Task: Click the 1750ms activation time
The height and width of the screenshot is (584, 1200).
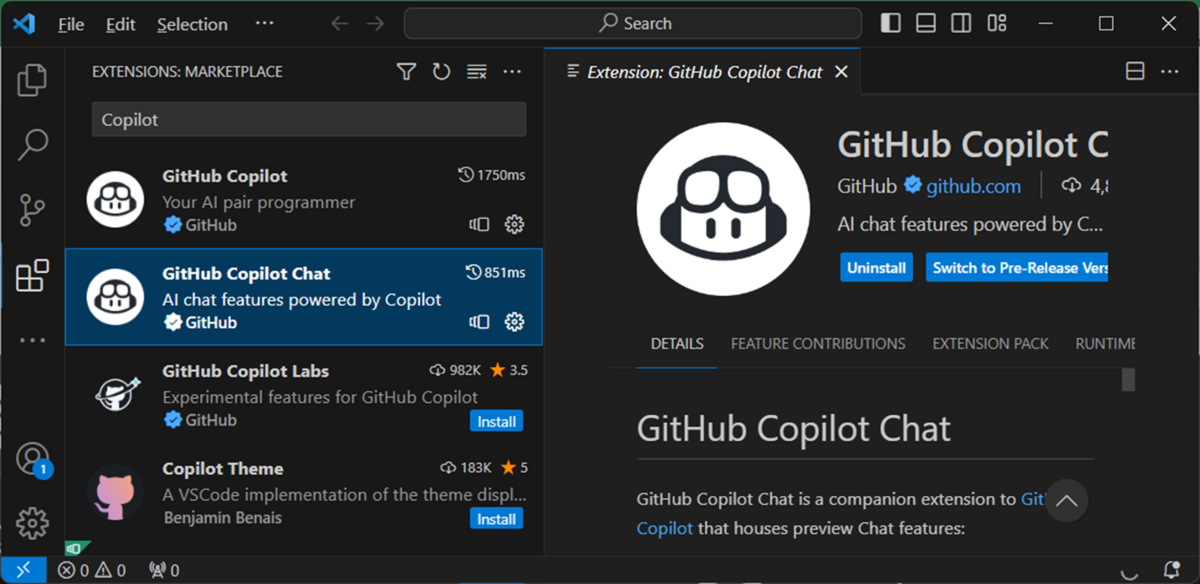Action: pos(491,175)
